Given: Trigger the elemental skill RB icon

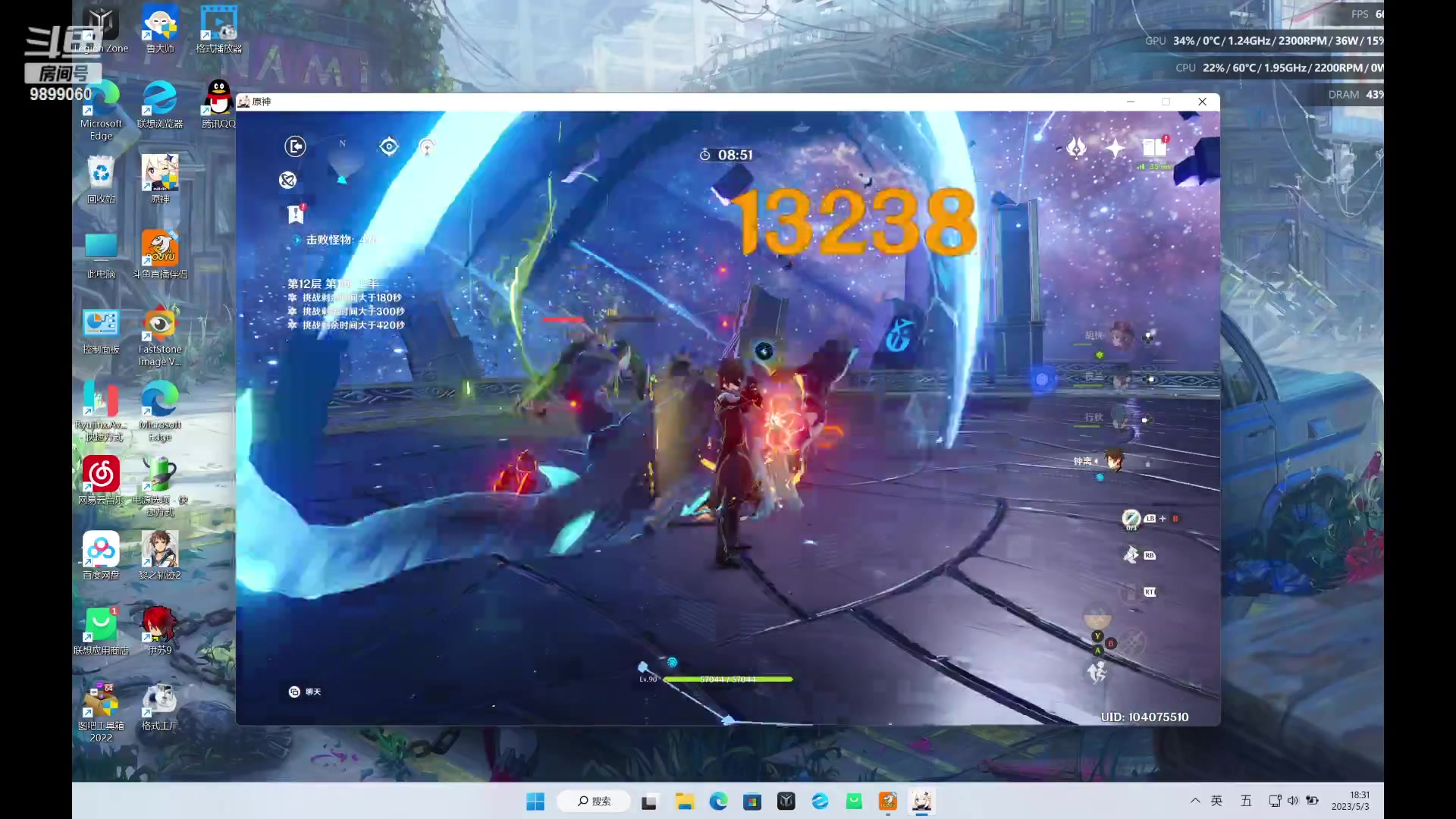Looking at the screenshot, I should (x=1131, y=555).
